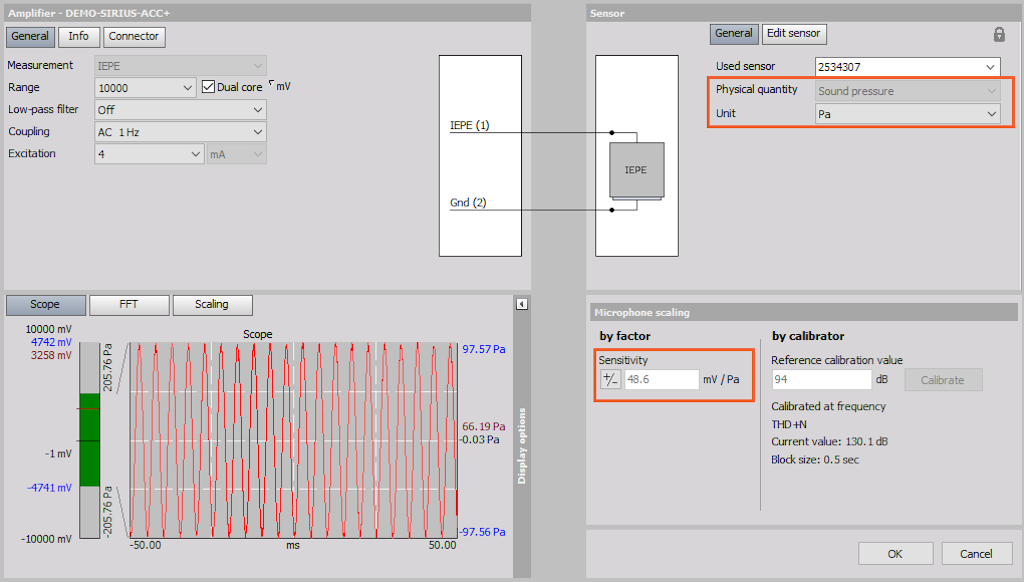This screenshot has height=582, width=1024.
Task: Click the Scope waveform graph
Action: click(293, 440)
